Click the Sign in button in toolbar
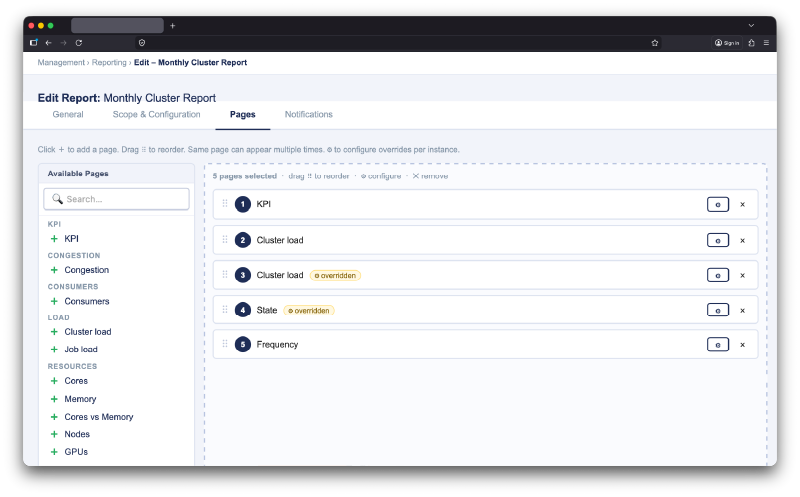The width and height of the screenshot is (800, 497). [x=727, y=43]
